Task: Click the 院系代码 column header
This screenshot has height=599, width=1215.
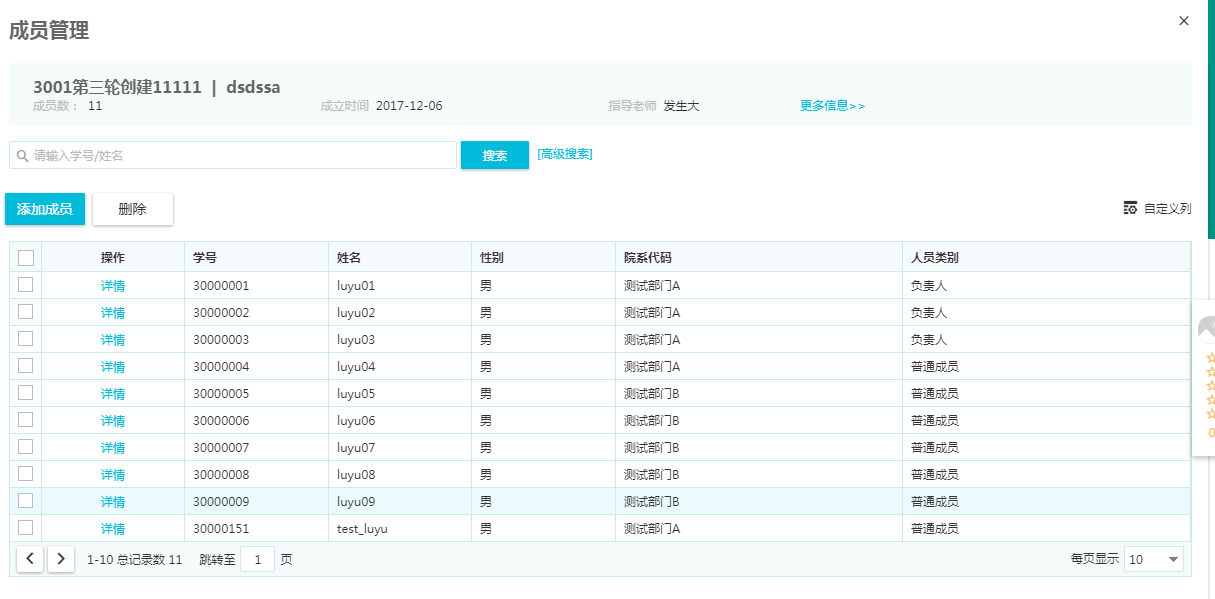Action: click(x=759, y=257)
